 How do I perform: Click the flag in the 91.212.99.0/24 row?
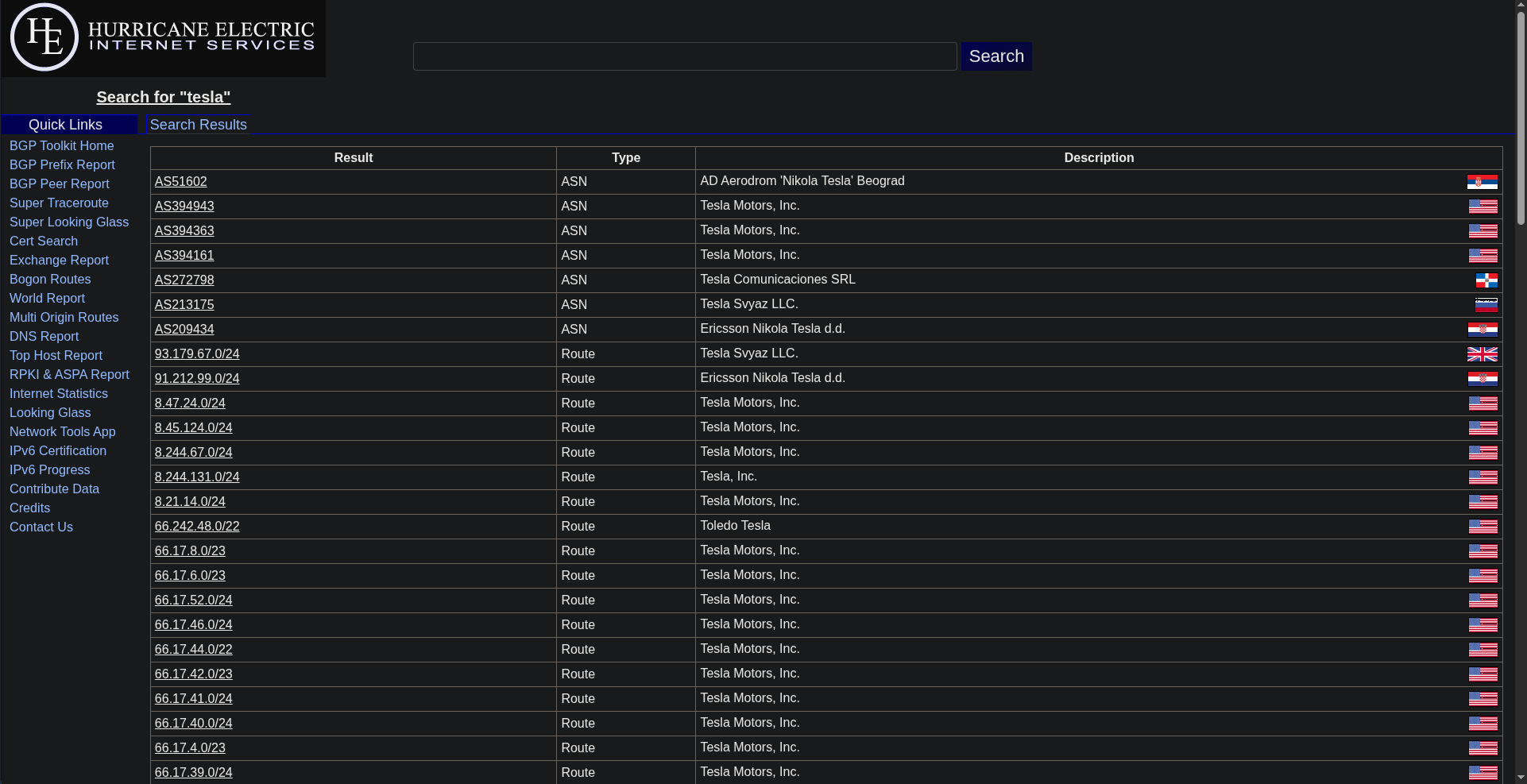[x=1483, y=379]
